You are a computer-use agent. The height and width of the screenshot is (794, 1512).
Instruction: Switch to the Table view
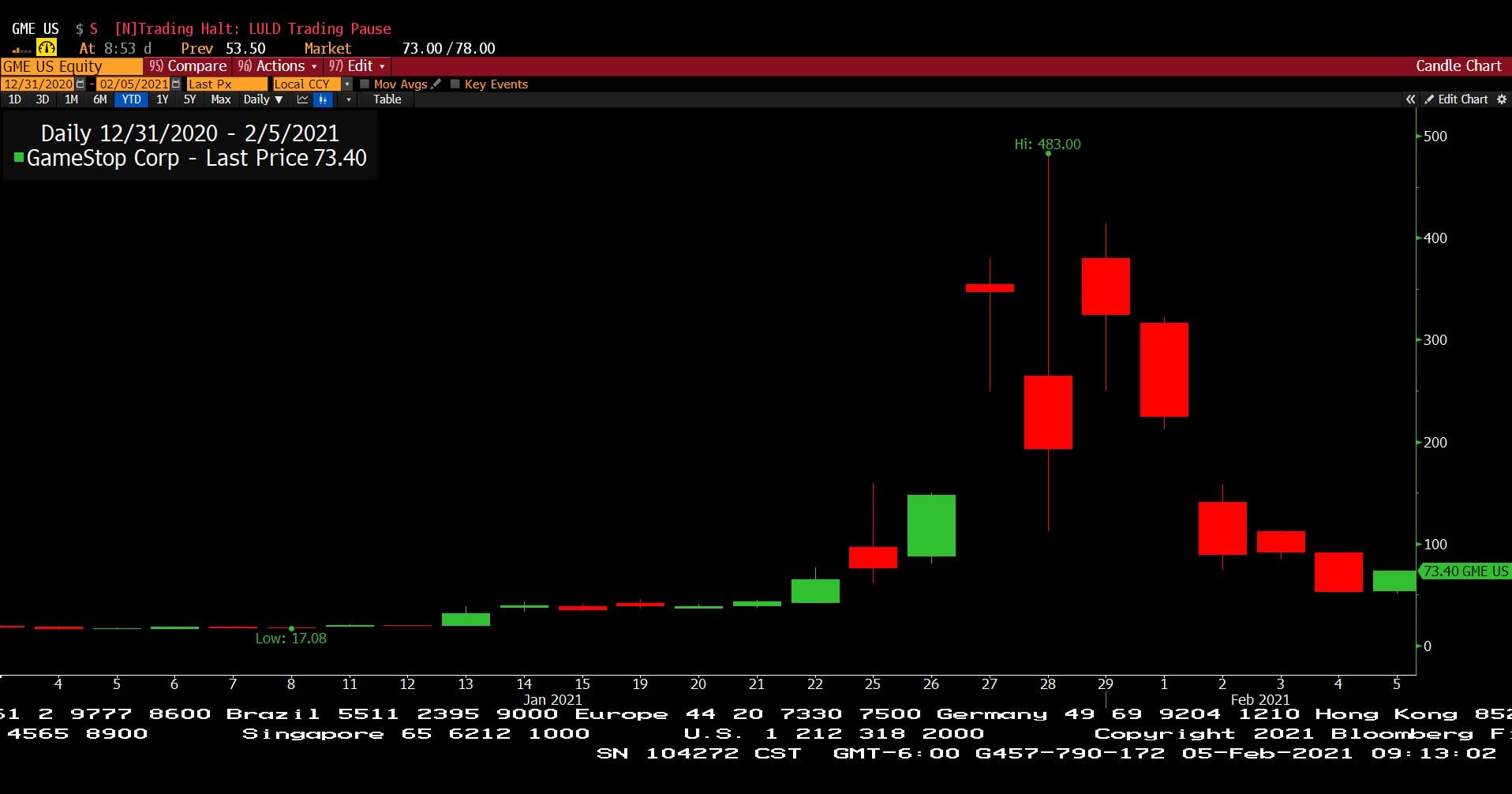pyautogui.click(x=387, y=99)
